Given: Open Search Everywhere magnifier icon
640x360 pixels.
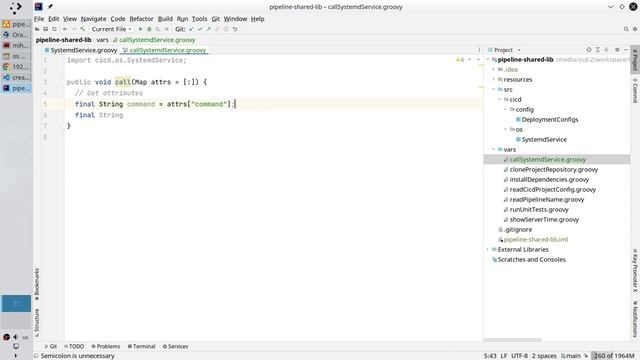Looking at the screenshot, I should tap(626, 29).
